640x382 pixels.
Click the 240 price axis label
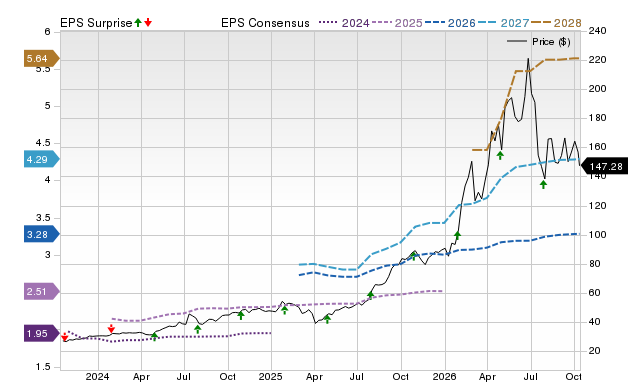pos(597,31)
